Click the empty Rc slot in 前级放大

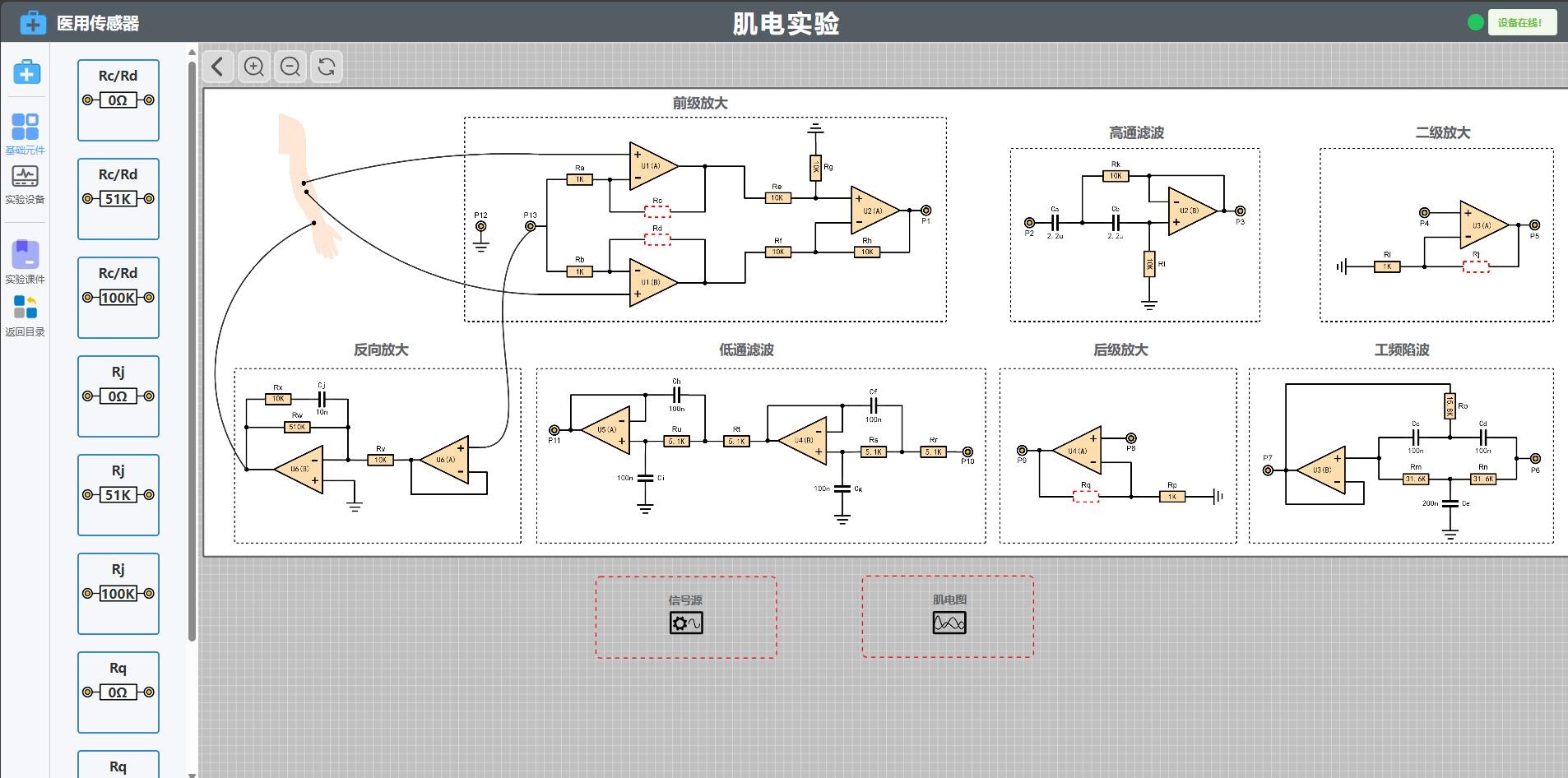(656, 212)
